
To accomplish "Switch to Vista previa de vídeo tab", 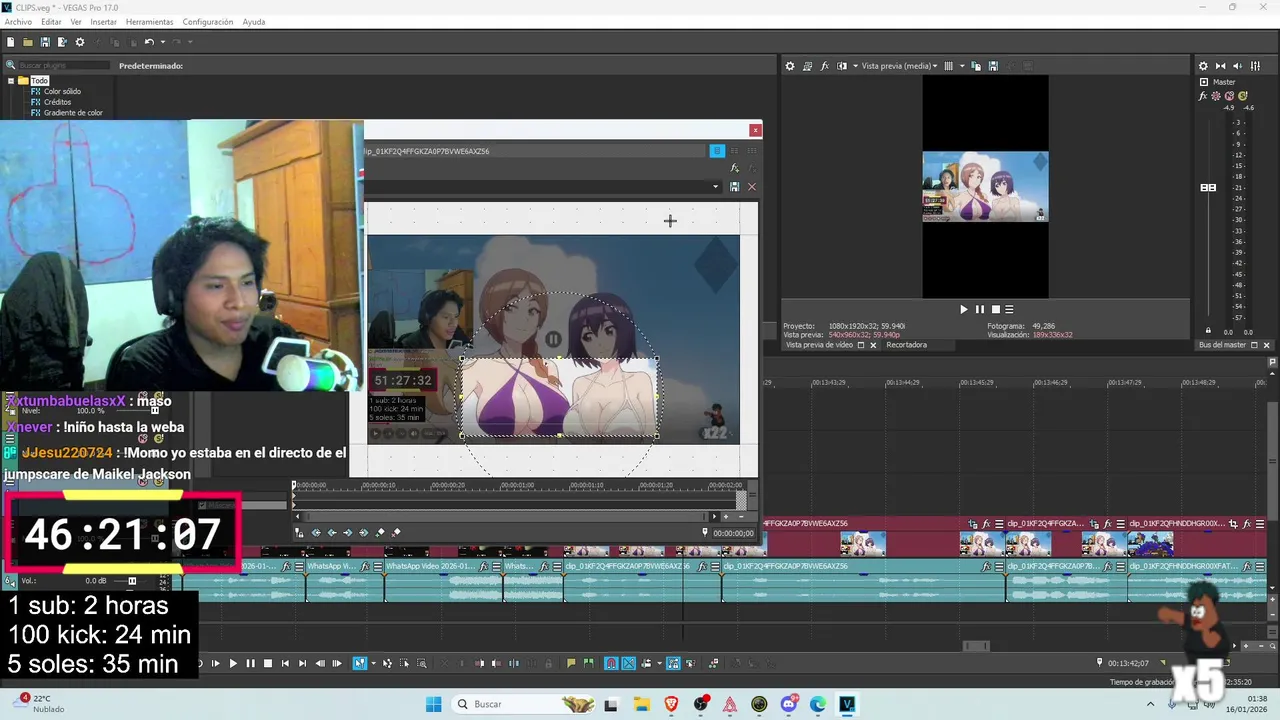I will pos(819,345).
